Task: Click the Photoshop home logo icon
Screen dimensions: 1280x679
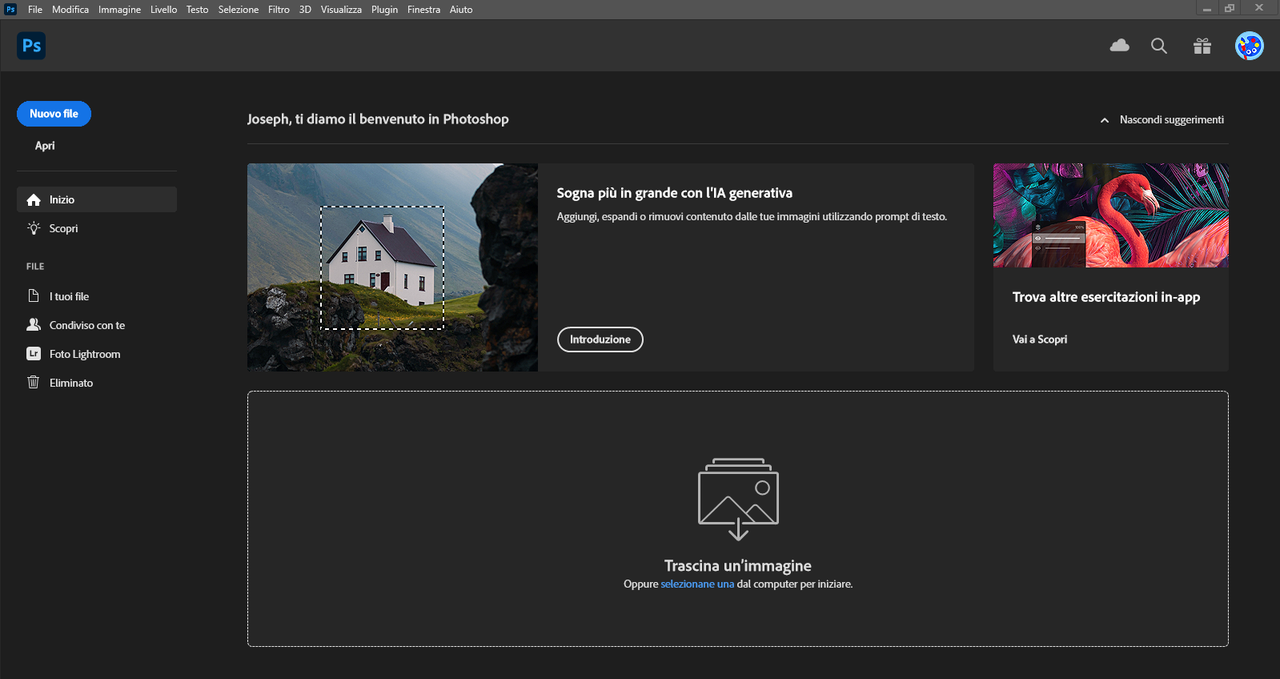Action: pos(31,46)
